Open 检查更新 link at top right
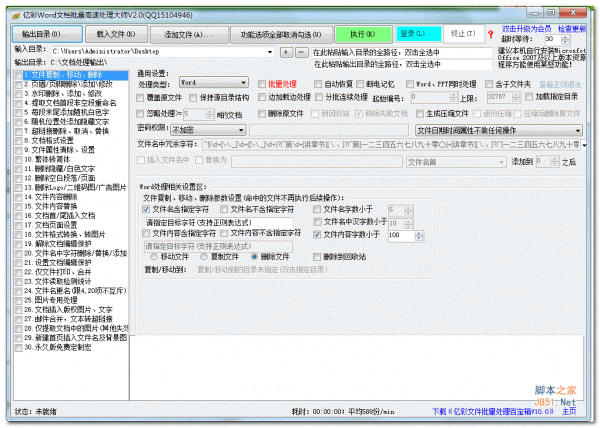The image size is (600, 428). (x=572, y=29)
